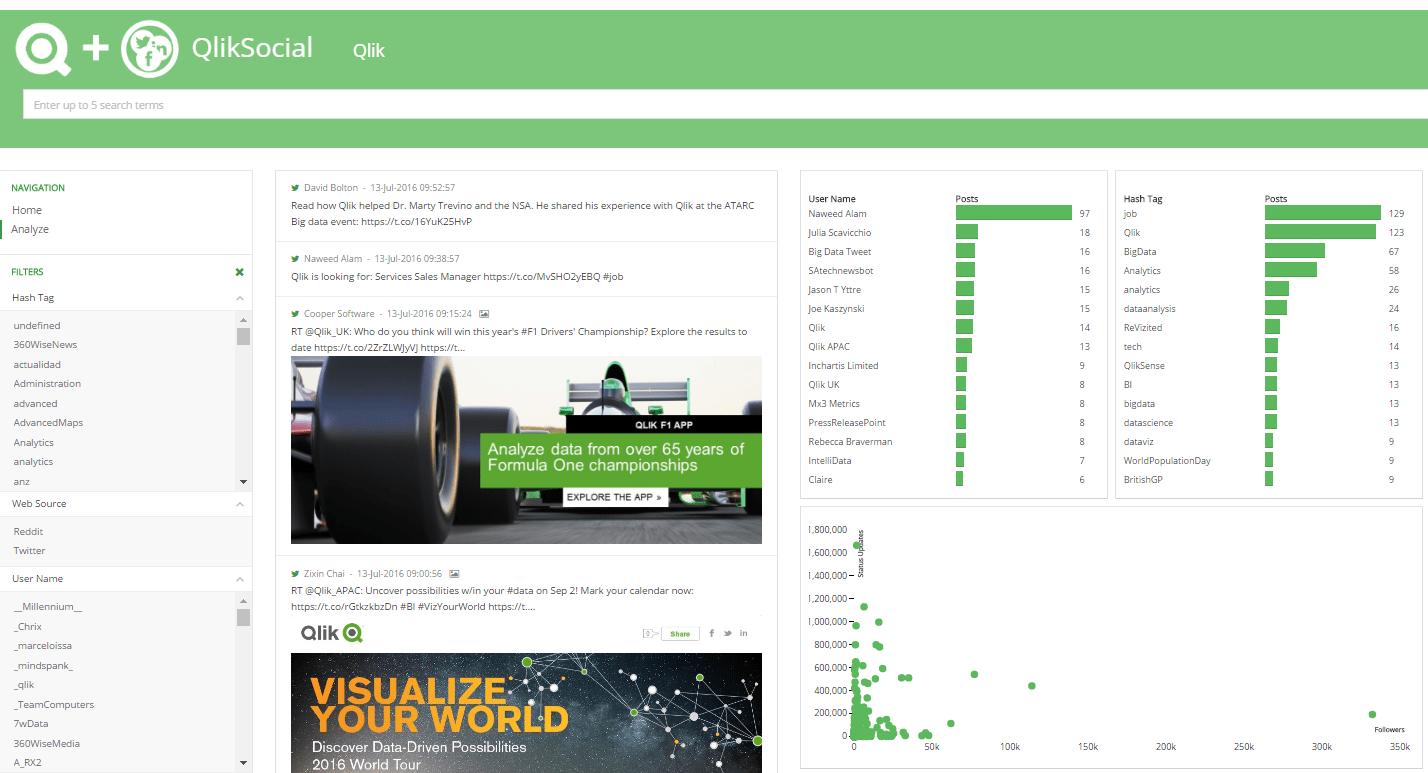The width and height of the screenshot is (1428, 773).
Task: Clear all filters with the green X icon
Action: tap(239, 271)
